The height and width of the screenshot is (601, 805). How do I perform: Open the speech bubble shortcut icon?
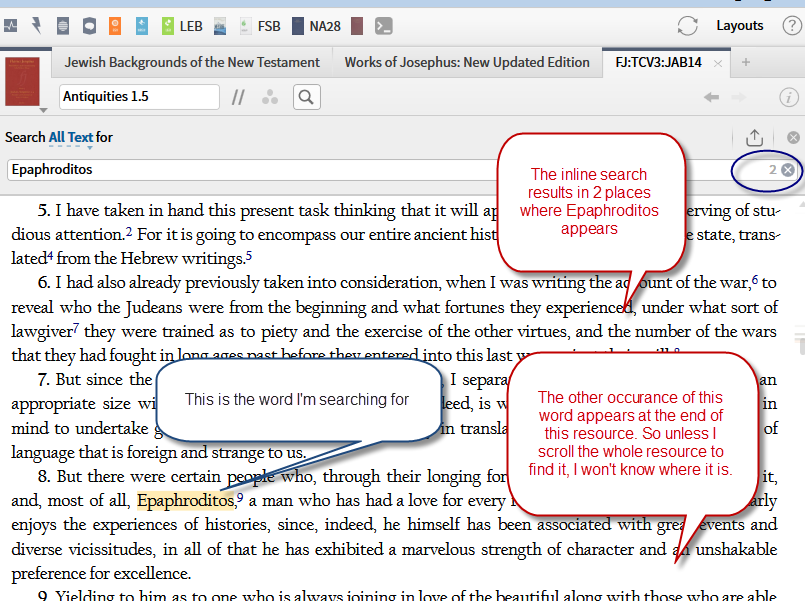[x=89, y=26]
